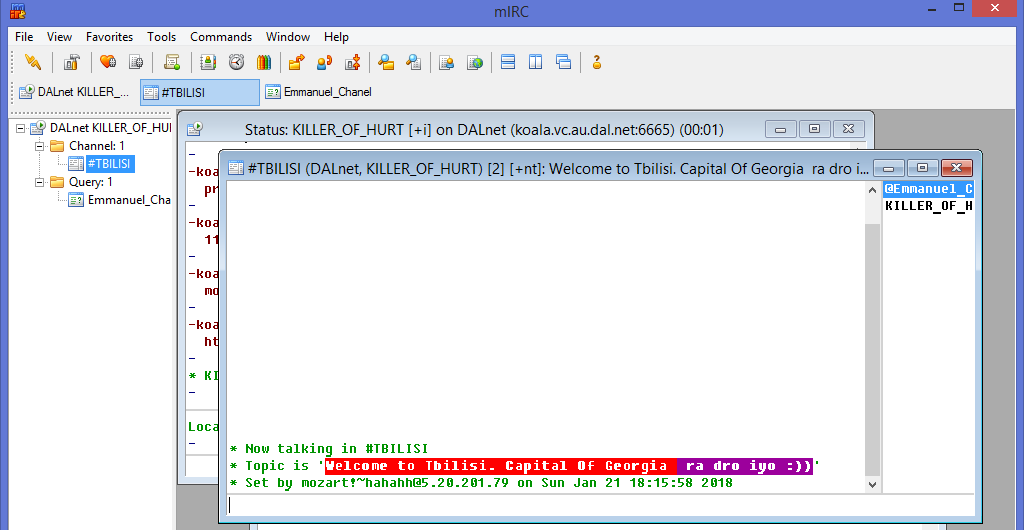Click the Connect lightning bolt toolbar icon
Viewport: 1024px width, 530px height.
[x=33, y=62]
